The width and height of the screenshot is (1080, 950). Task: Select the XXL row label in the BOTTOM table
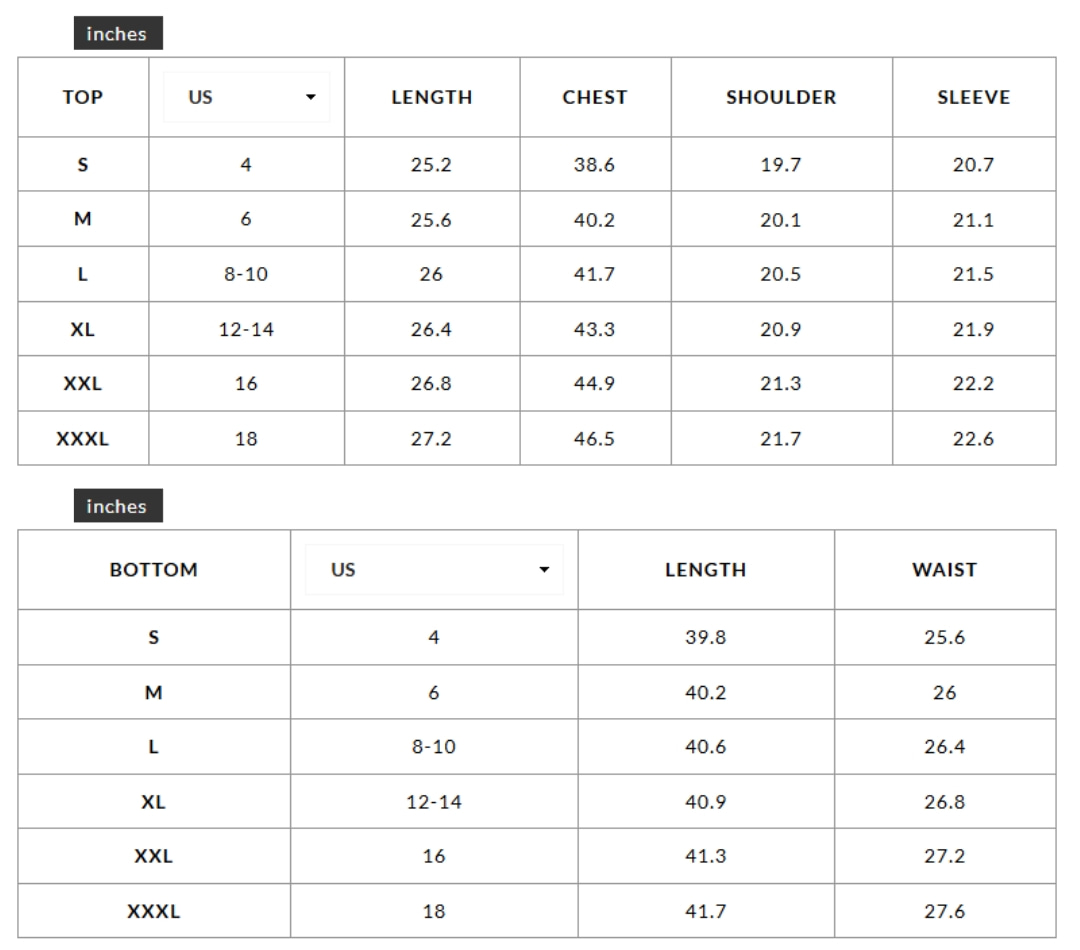pyautogui.click(x=154, y=856)
